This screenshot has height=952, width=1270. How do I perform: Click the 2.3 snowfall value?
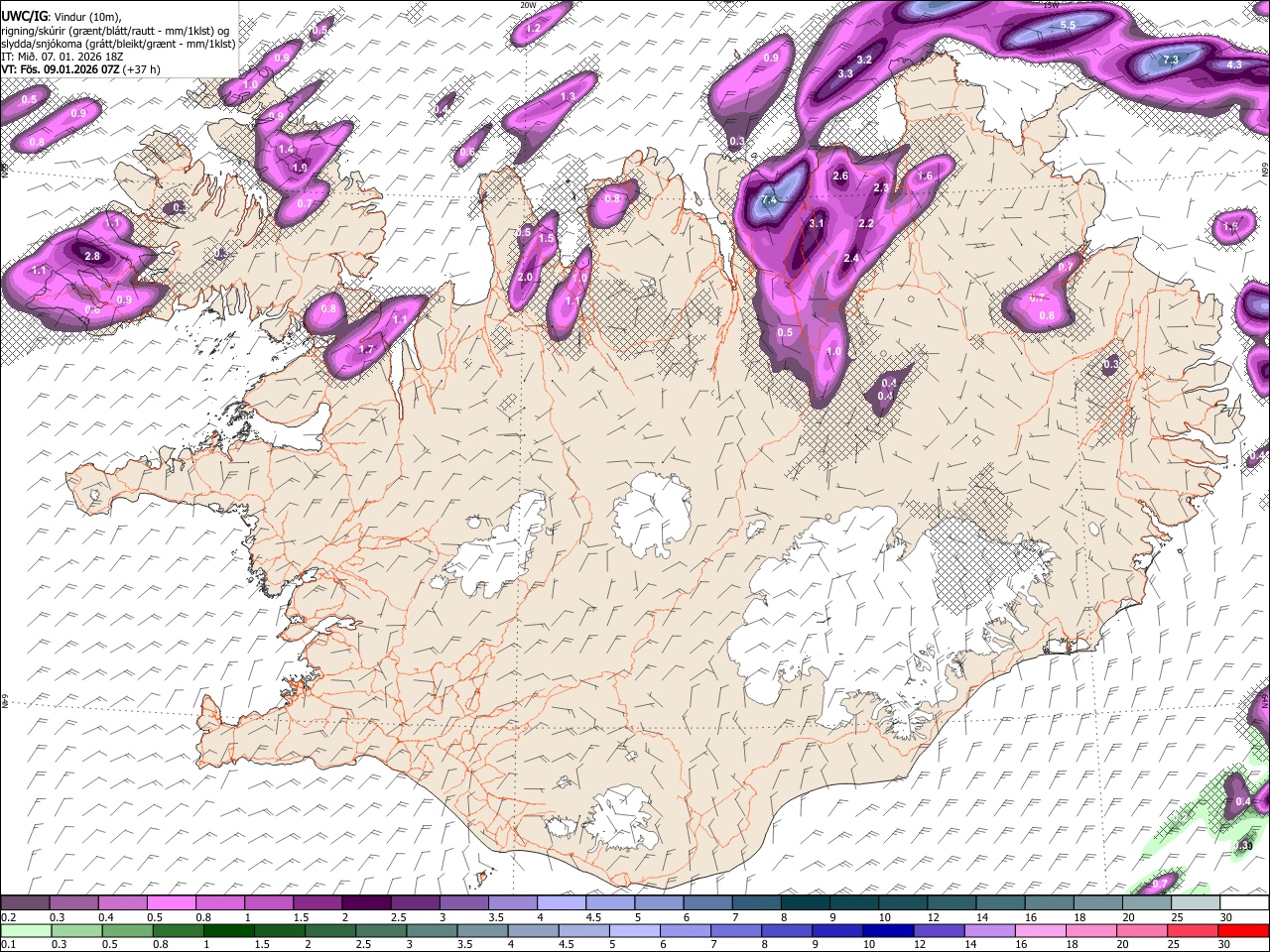tap(881, 187)
